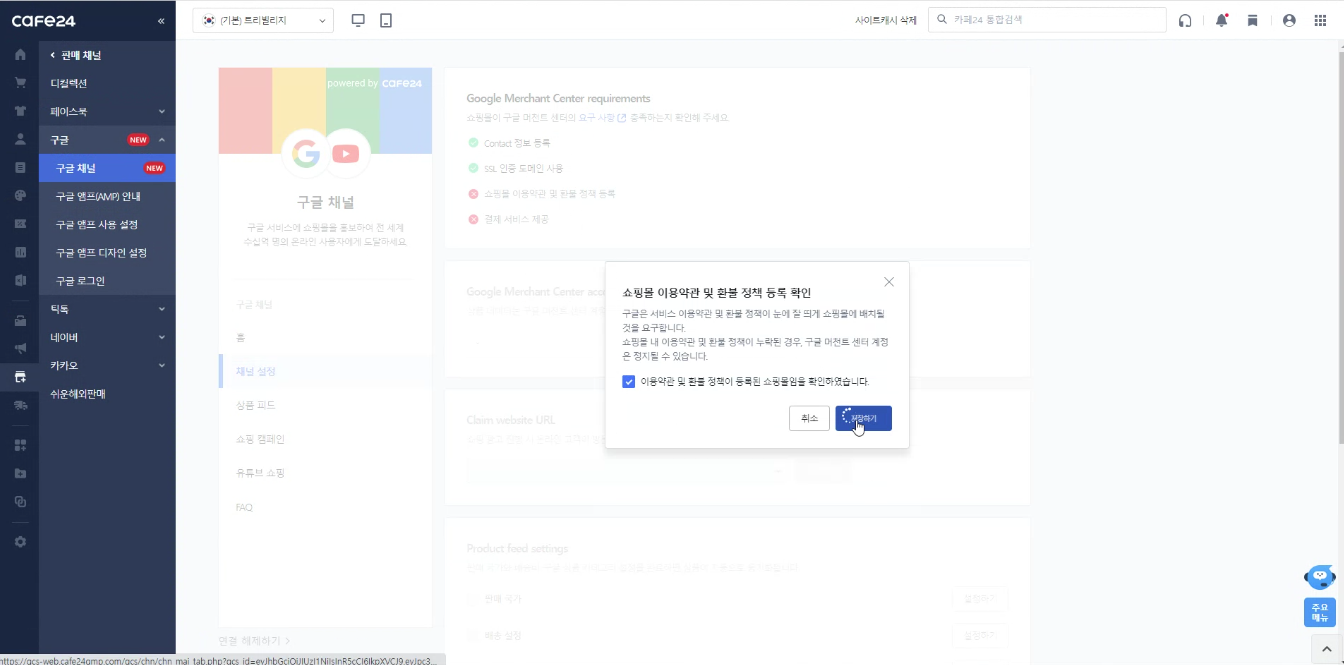Open the (기본) 트리빌리지 shop dropdown
This screenshot has width=1344, height=665.
(263, 20)
